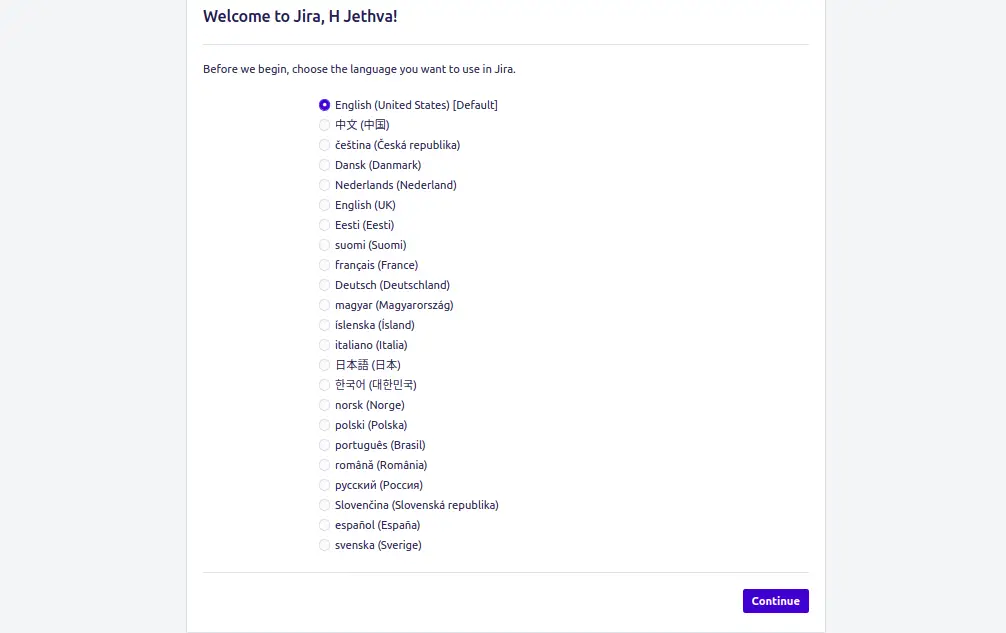The image size is (1006, 633).
Task: Select Nederlands (Nederland) option
Action: pyautogui.click(x=325, y=185)
